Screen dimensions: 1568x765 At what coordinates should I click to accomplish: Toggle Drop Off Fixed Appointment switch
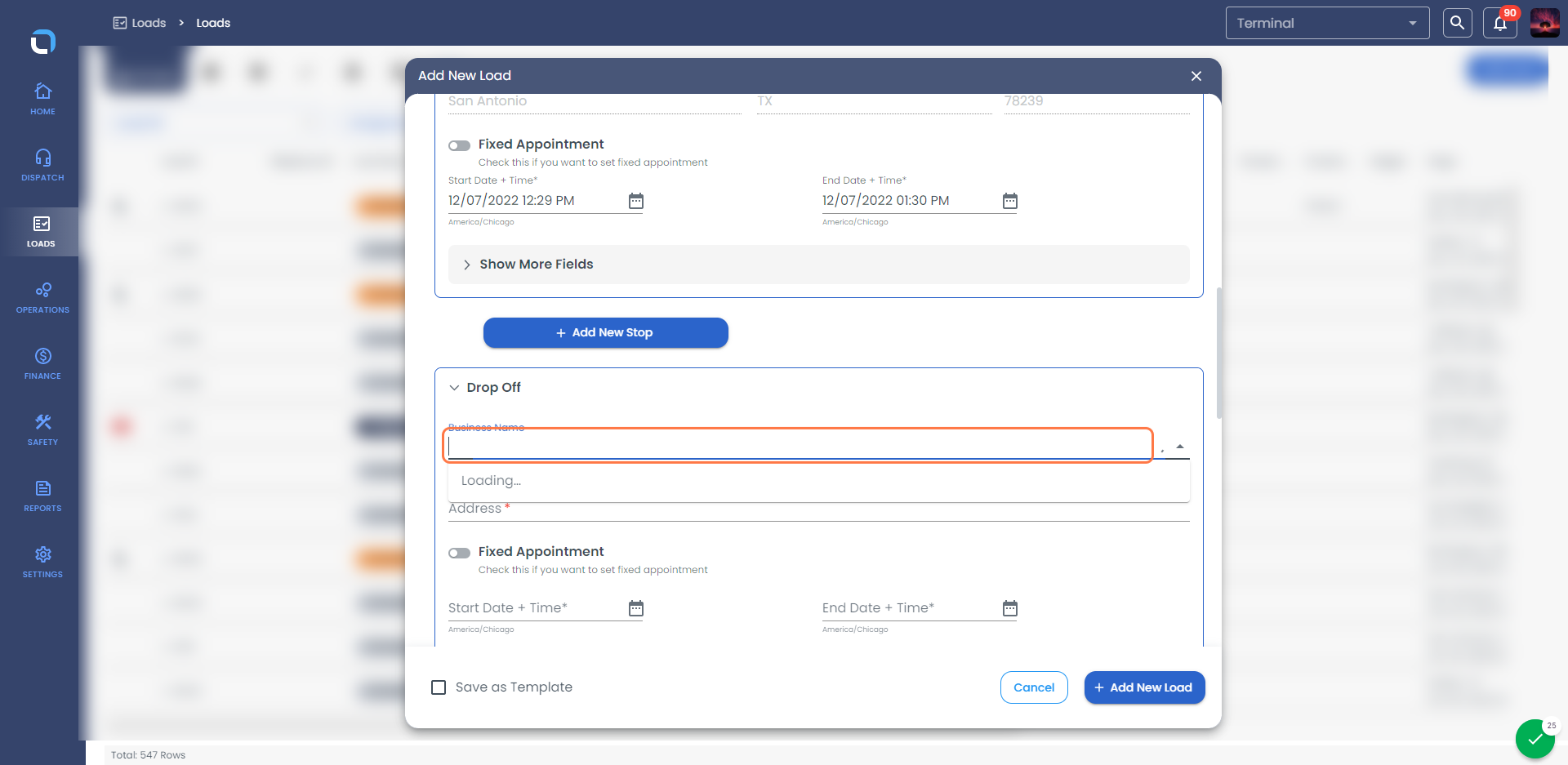459,553
